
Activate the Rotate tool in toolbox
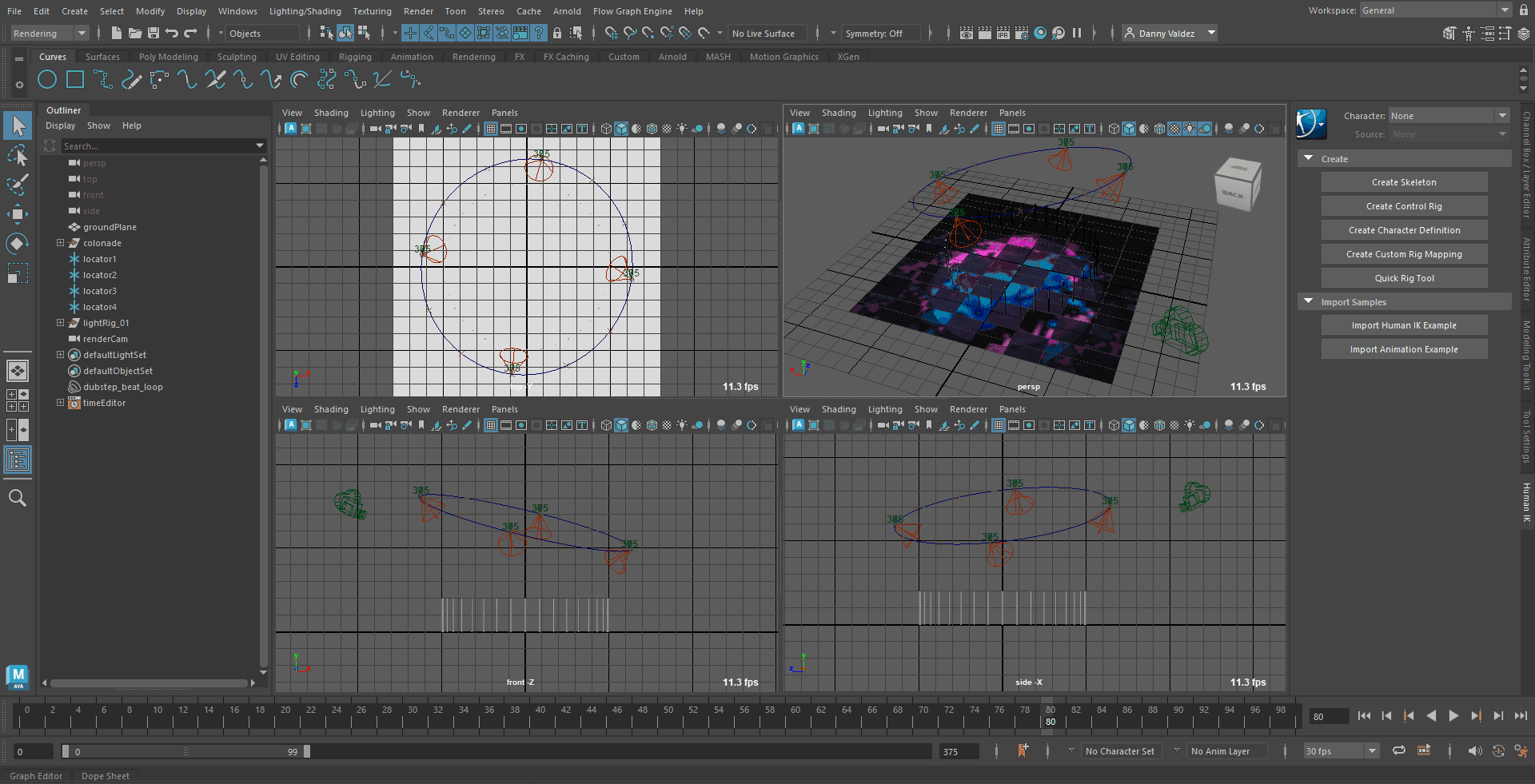click(x=18, y=243)
